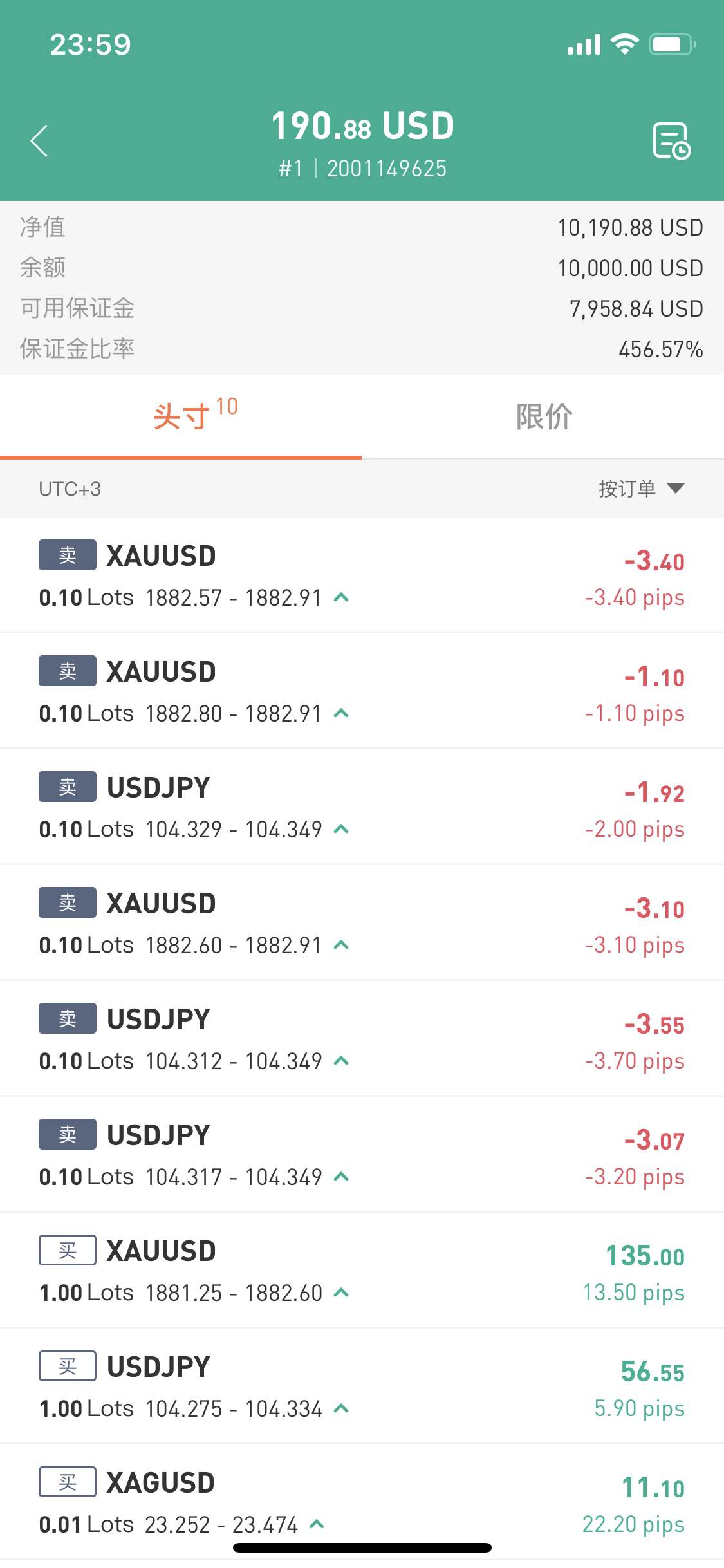The width and height of the screenshot is (724, 1568).
Task: Tap the buy badge on 1.00 lot XAUUSD
Action: 68,1250
